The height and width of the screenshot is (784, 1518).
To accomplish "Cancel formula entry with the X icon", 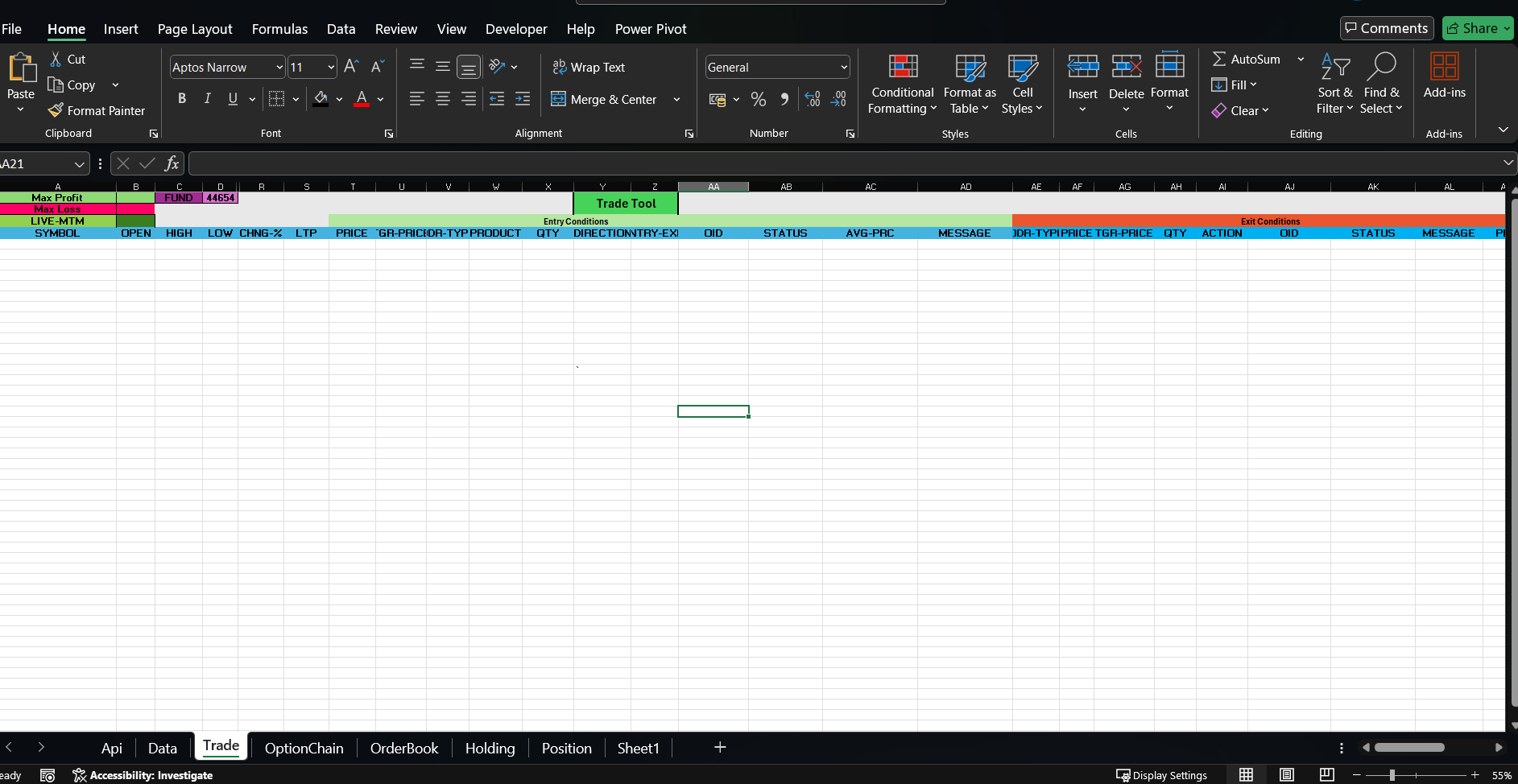I will point(123,163).
